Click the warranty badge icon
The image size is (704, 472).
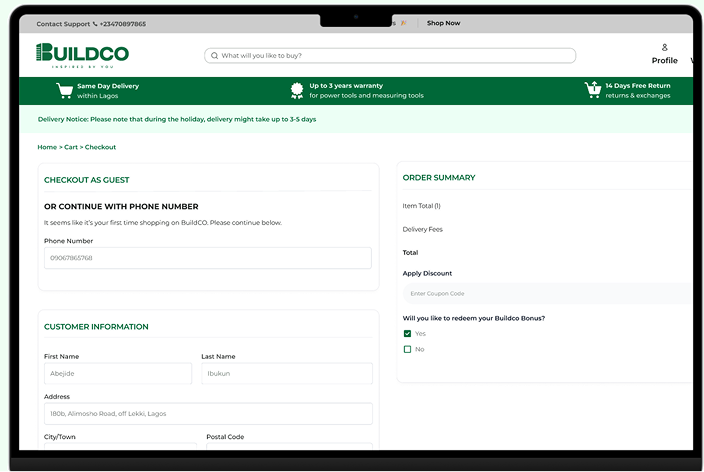[x=297, y=91]
